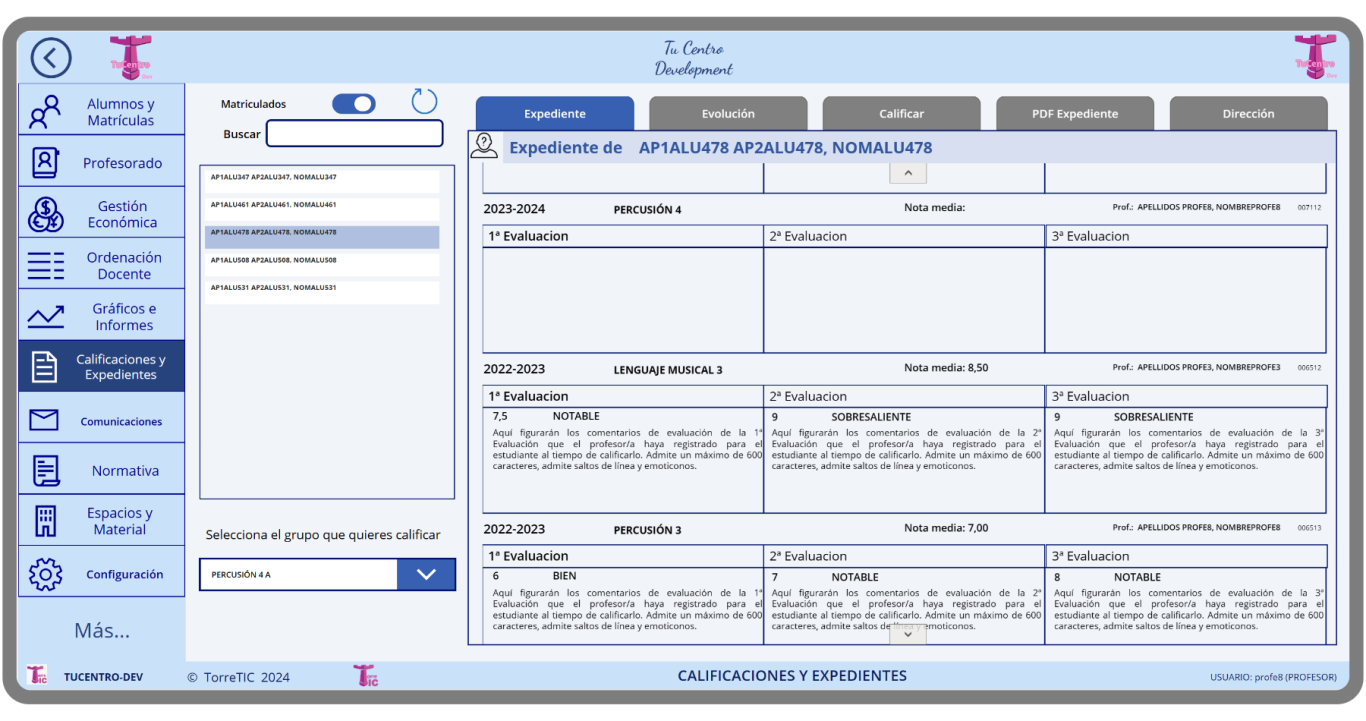Click the 7,5 NOTABLE grade
The height and width of the screenshot is (721, 1366).
pos(546,416)
